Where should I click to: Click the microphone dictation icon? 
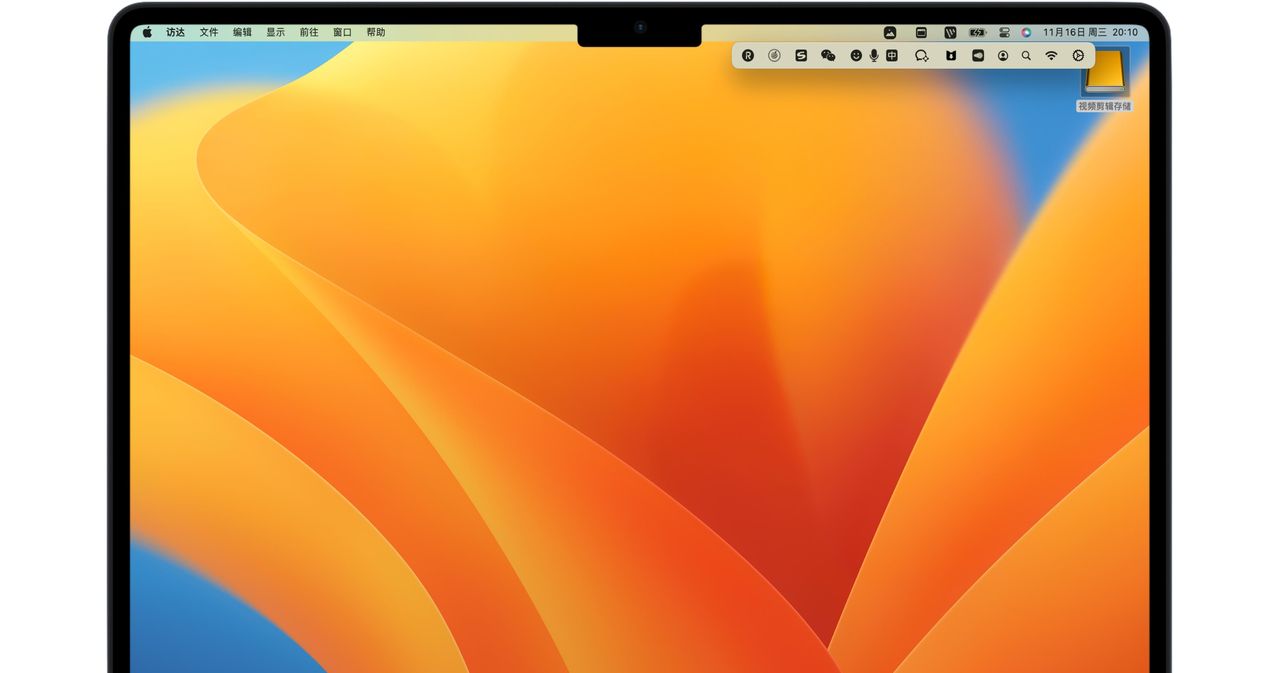click(874, 56)
